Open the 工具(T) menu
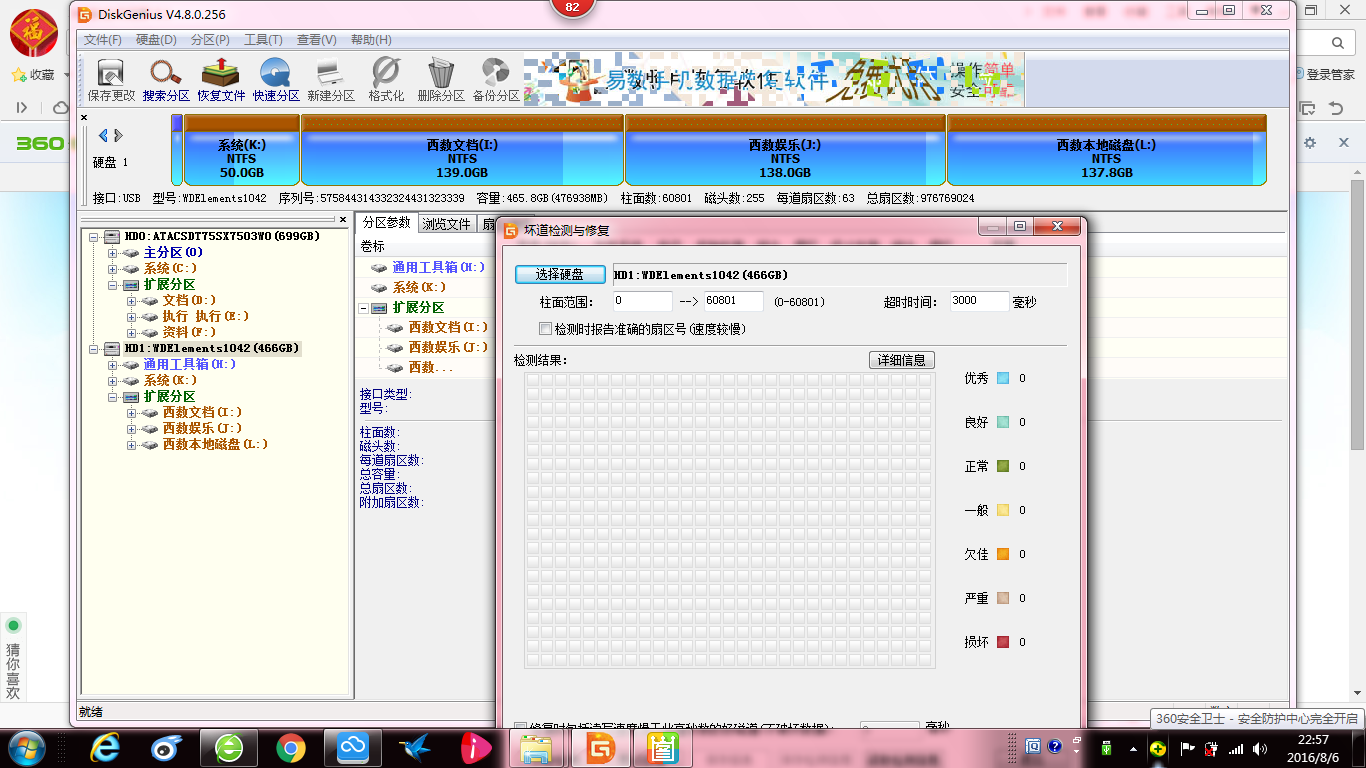The image size is (1366, 768). [x=263, y=40]
